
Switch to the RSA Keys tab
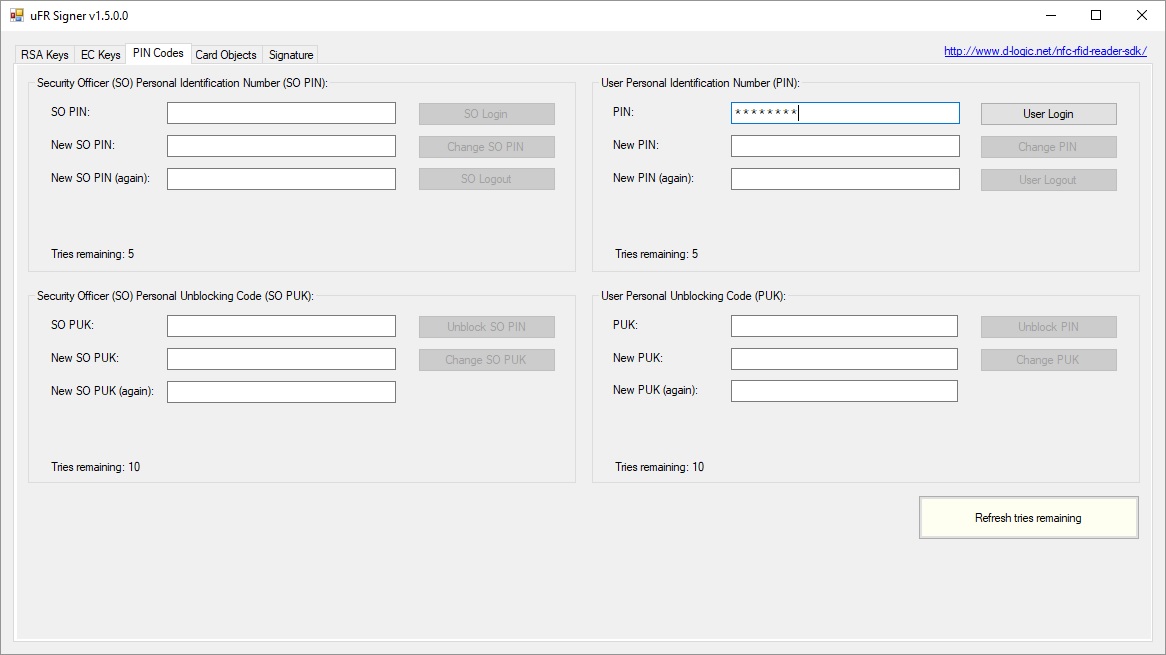(x=45, y=55)
